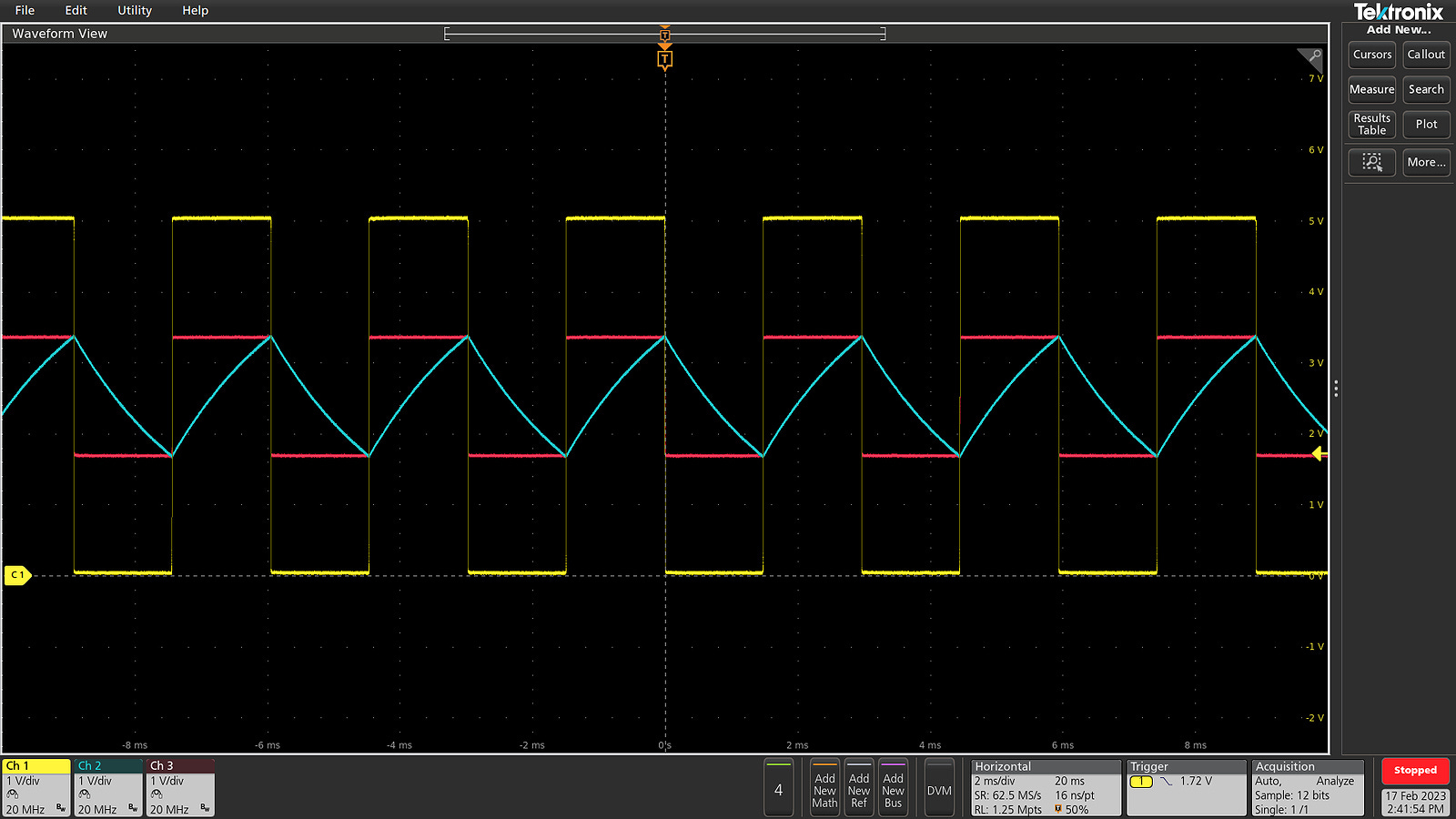Viewport: 1456px width, 819px height.
Task: Open the Add New Math icon
Action: pyautogui.click(x=824, y=788)
